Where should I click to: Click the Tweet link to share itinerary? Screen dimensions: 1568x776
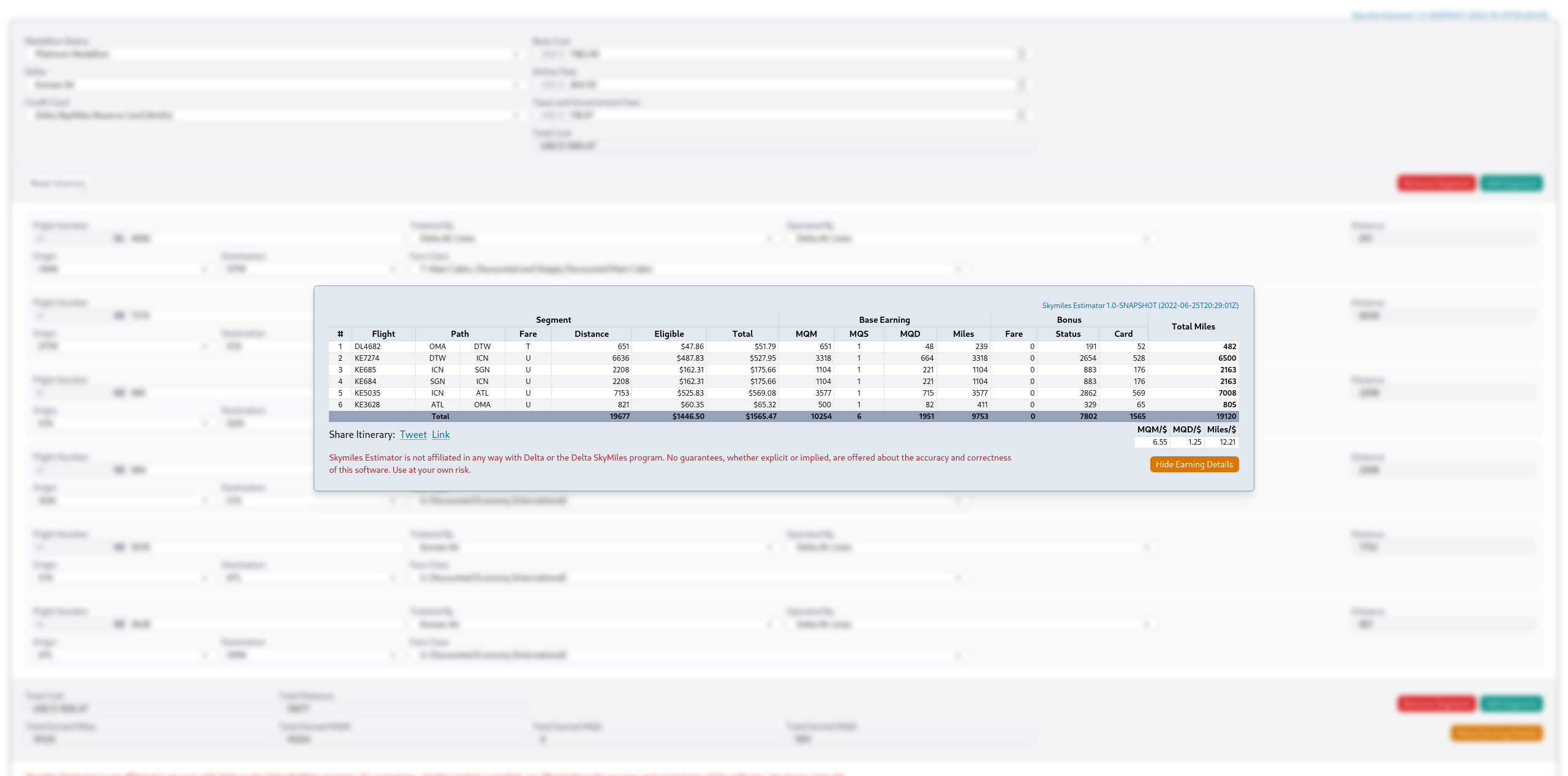coord(413,434)
